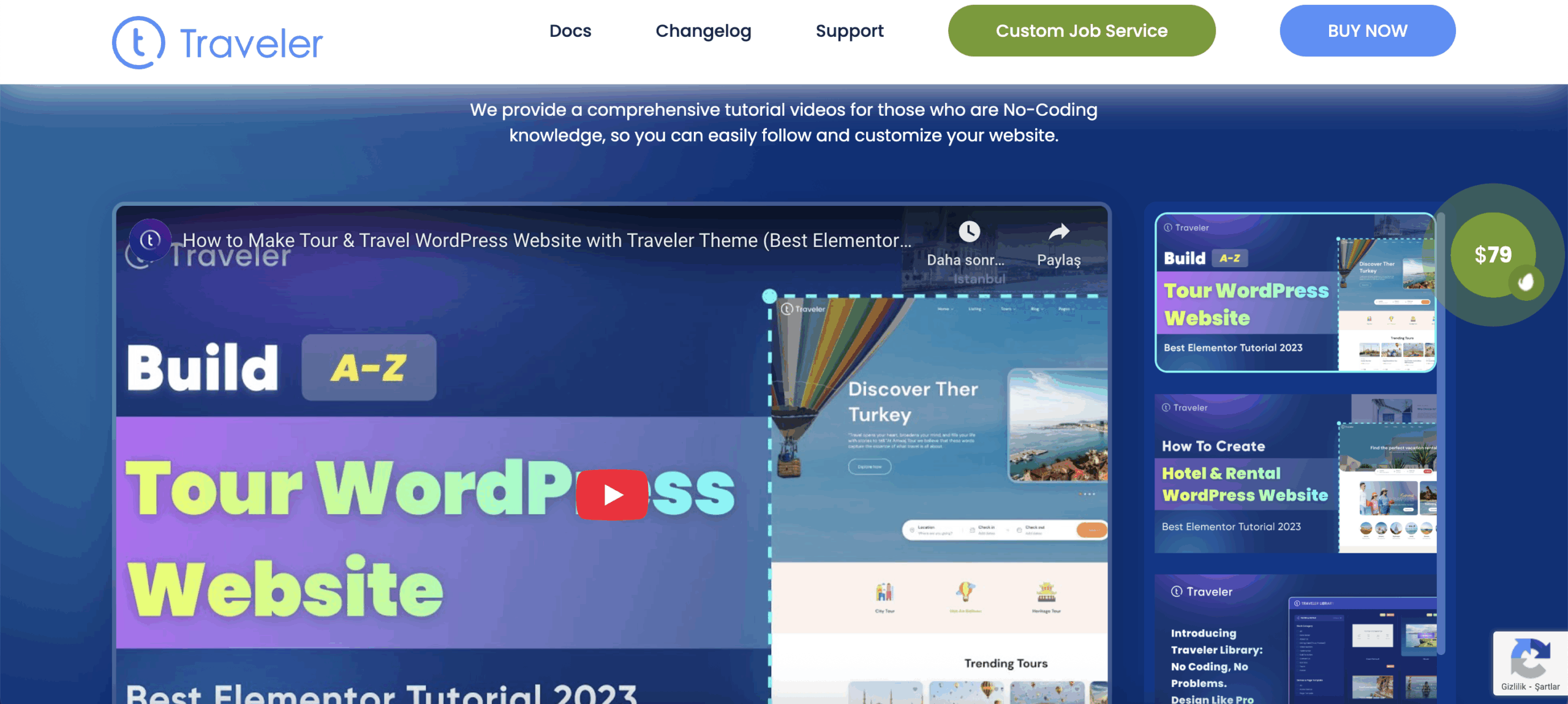Click the Traveler logo icon in header

pyautogui.click(x=138, y=42)
